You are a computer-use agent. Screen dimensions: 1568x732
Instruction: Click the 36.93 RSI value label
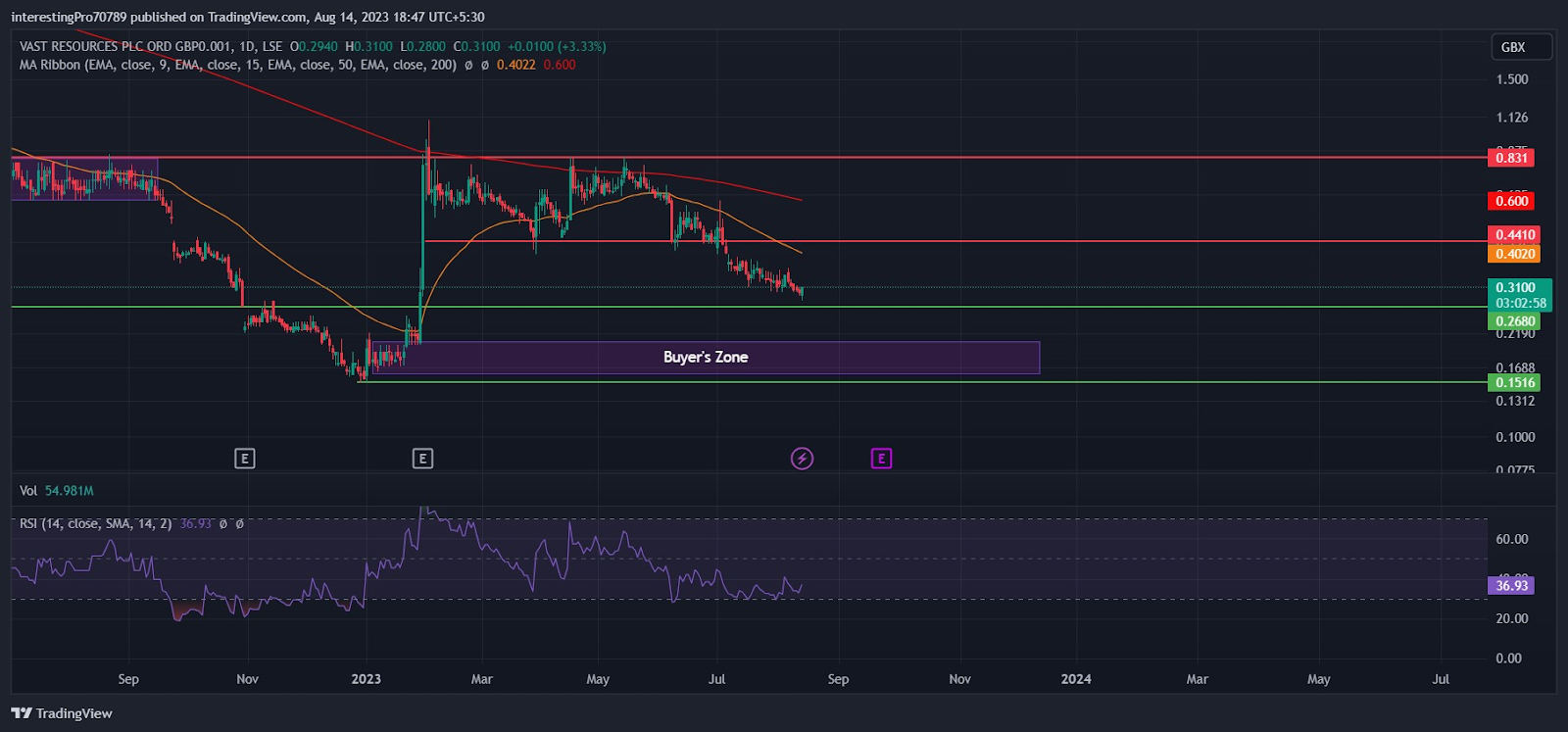(1511, 585)
